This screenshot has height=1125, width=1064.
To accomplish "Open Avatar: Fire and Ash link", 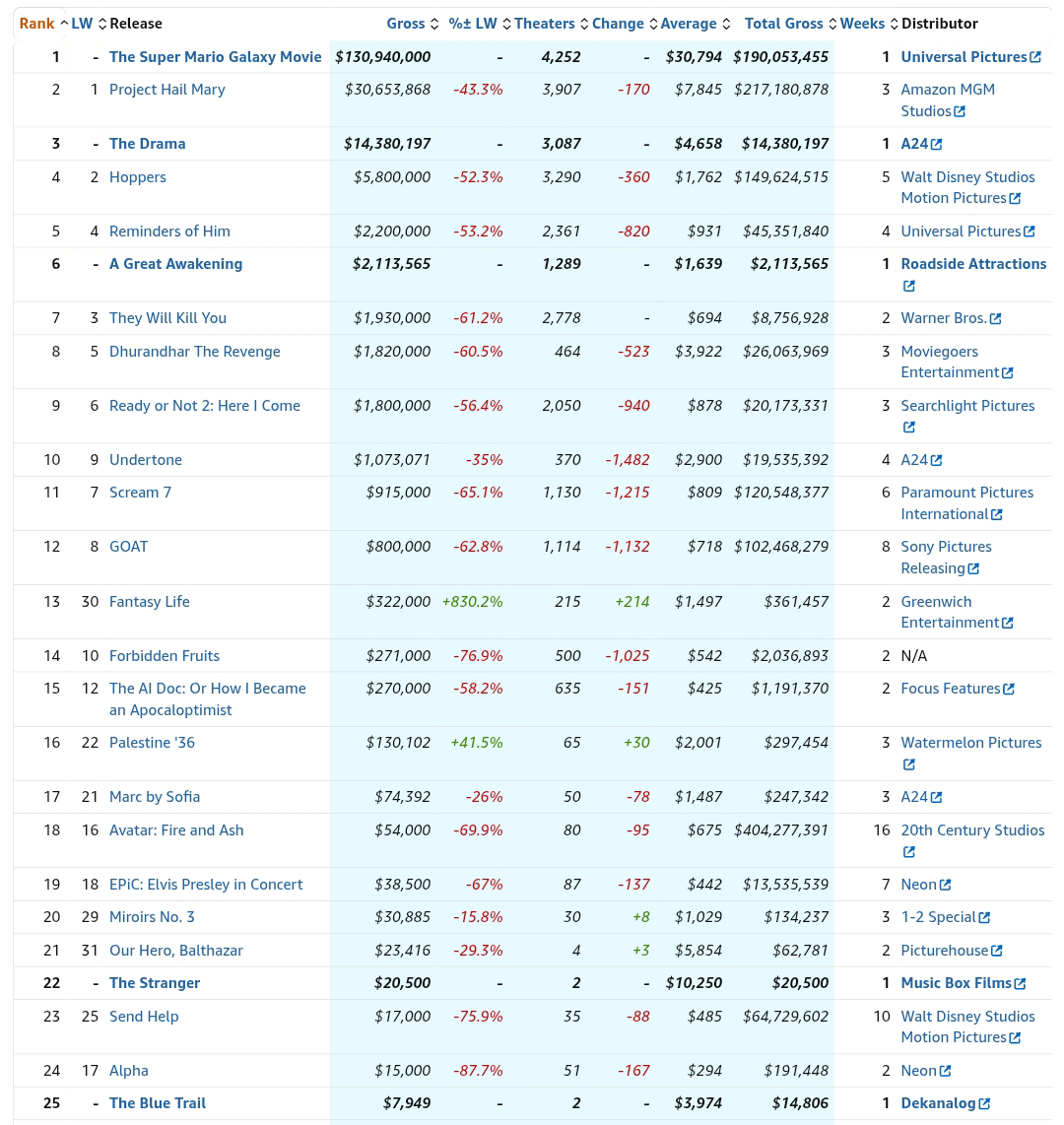I will tap(176, 830).
